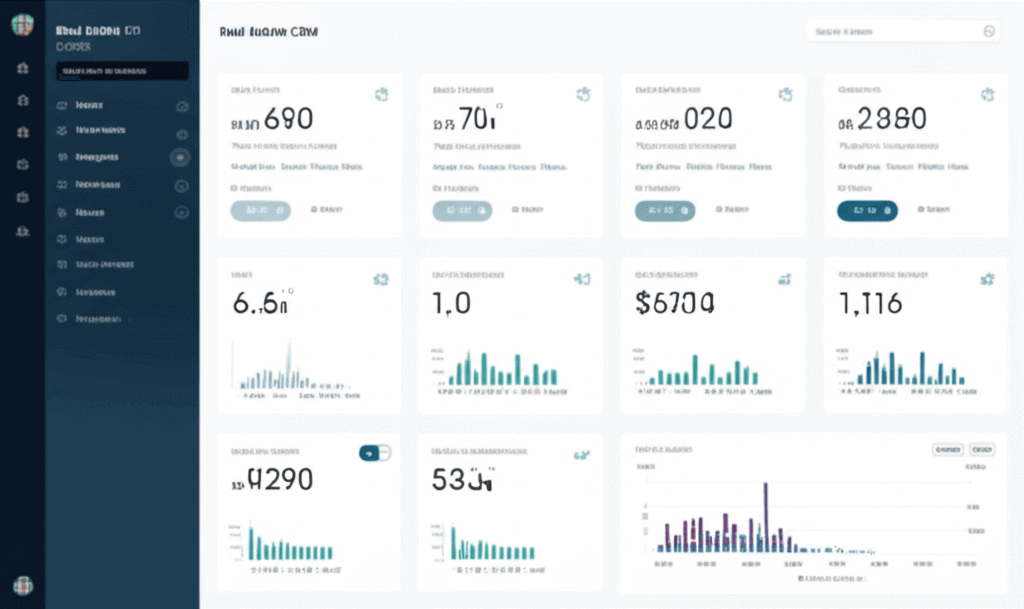Click the corner icon on the 1,116 card
Viewport: 1024px width, 609px height.
click(x=987, y=279)
